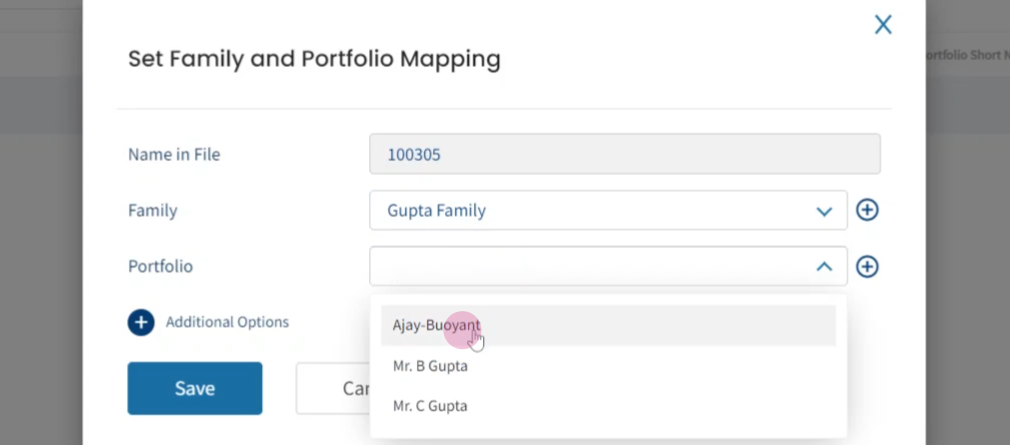The image size is (1010, 445).
Task: Cancel the mapping dialog
Action: coord(333,388)
